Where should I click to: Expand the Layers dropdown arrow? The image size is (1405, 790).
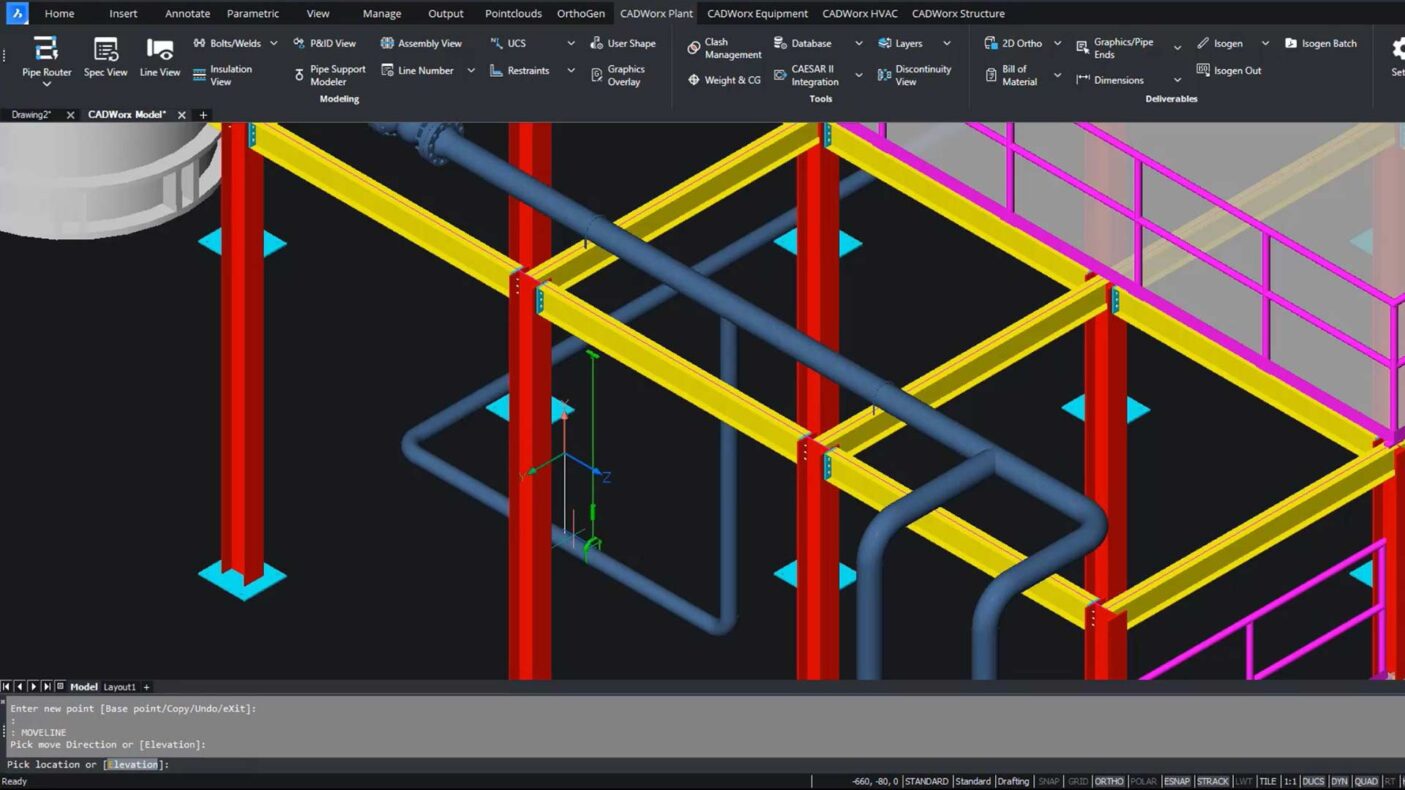(947, 43)
